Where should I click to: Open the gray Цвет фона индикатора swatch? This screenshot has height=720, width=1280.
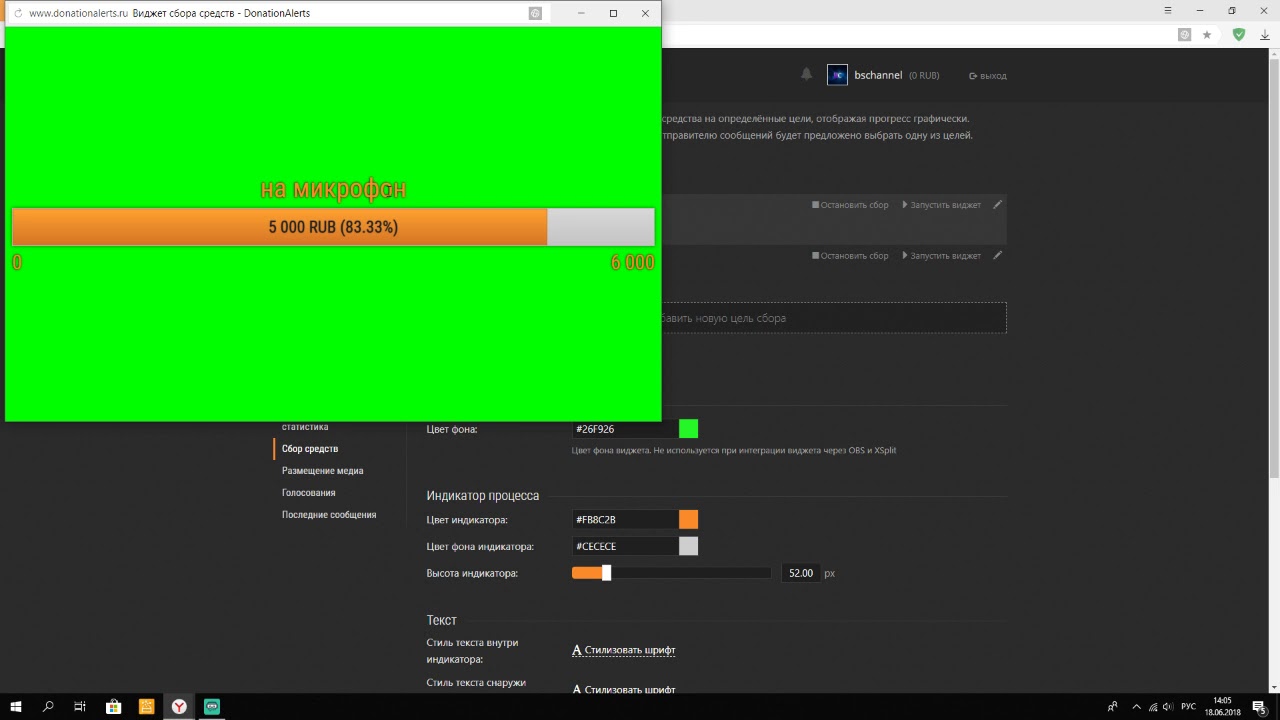click(x=688, y=546)
